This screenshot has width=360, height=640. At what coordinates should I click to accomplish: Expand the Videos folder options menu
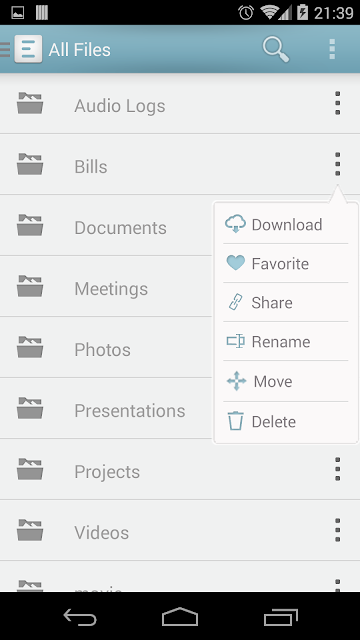[x=338, y=530]
